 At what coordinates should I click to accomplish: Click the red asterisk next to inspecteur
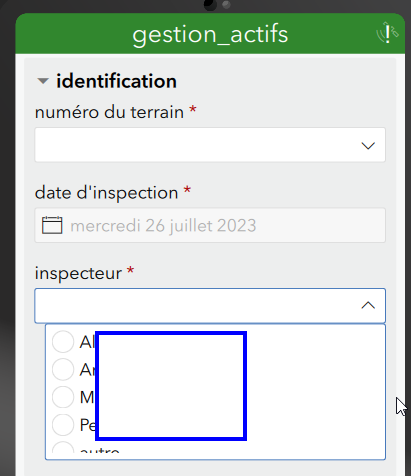pos(130,270)
